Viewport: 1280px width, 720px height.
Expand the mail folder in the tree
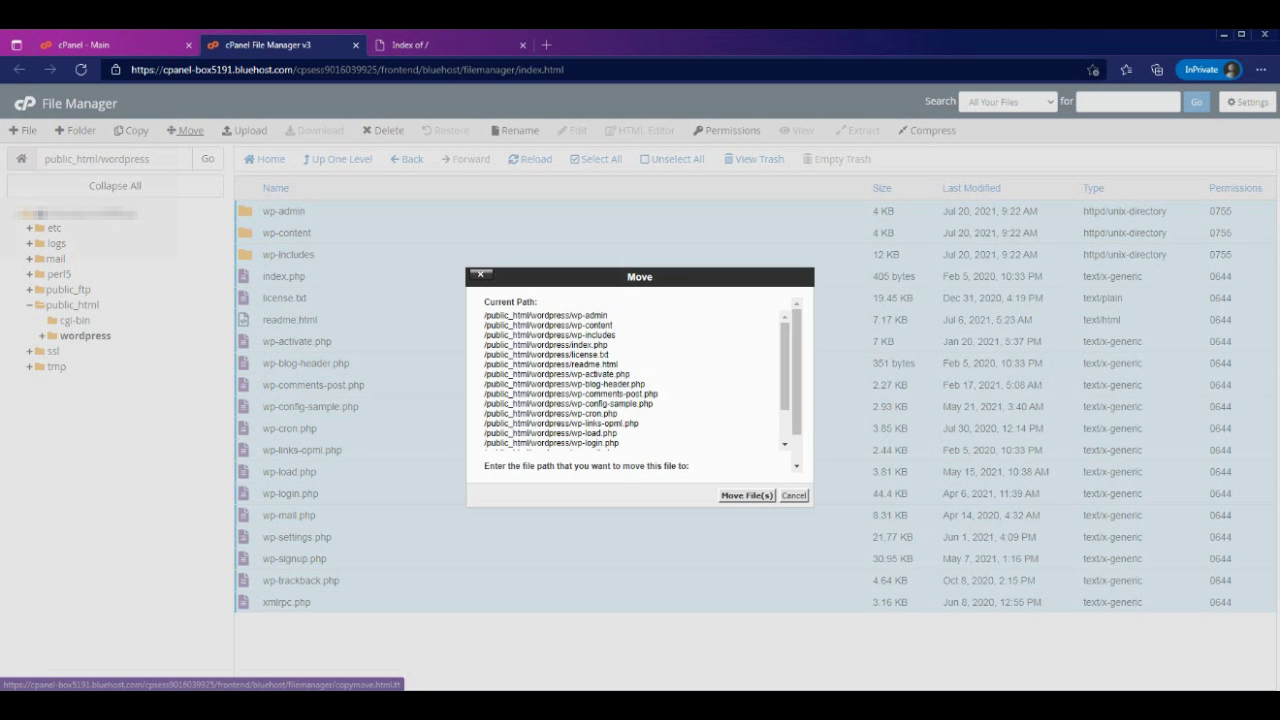click(x=30, y=259)
